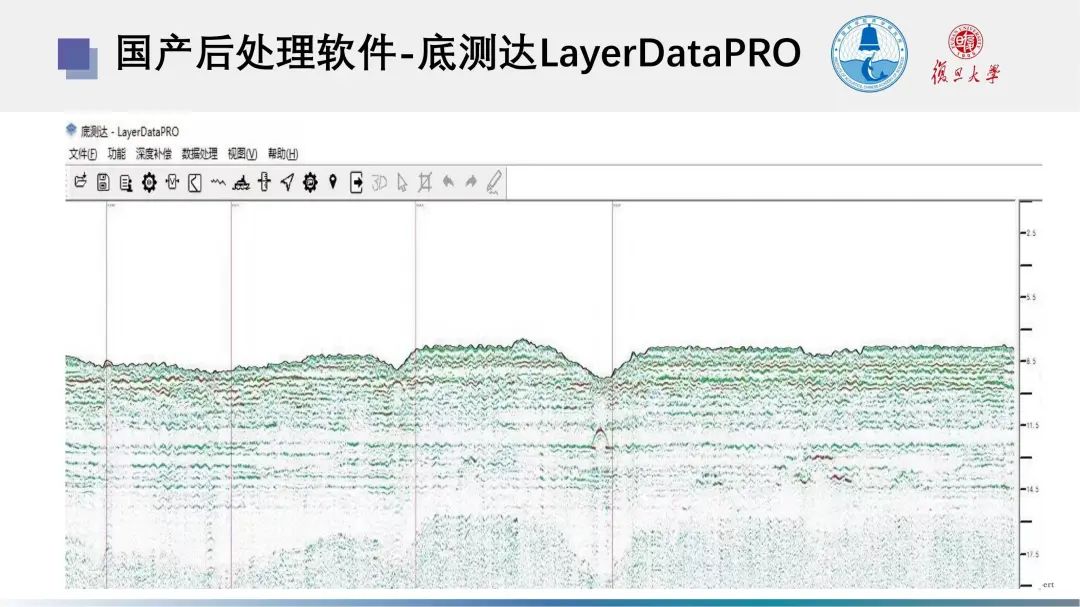Click the crop tool icon
The image size is (1080, 607).
tap(425, 182)
